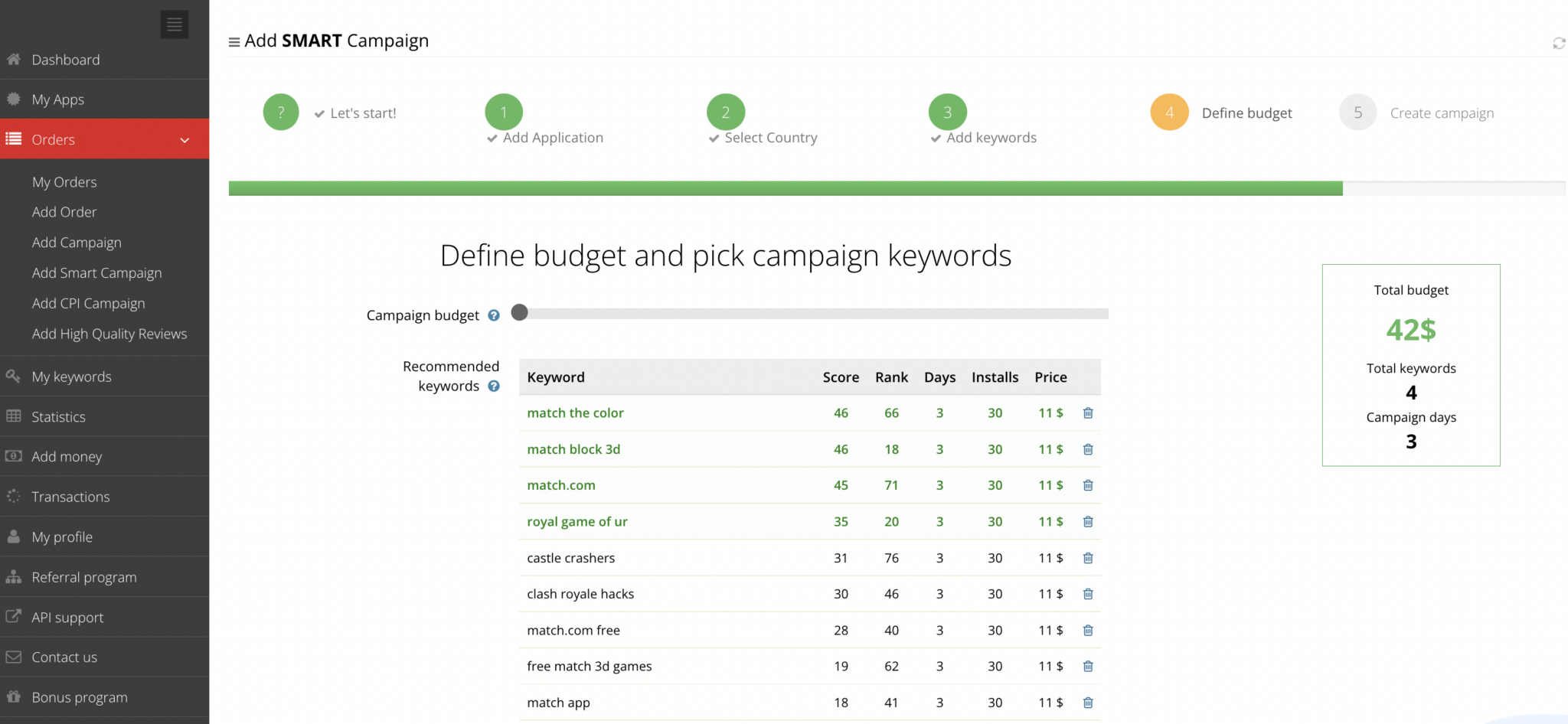
Task: Click the Campaign budget help icon
Action: (494, 315)
